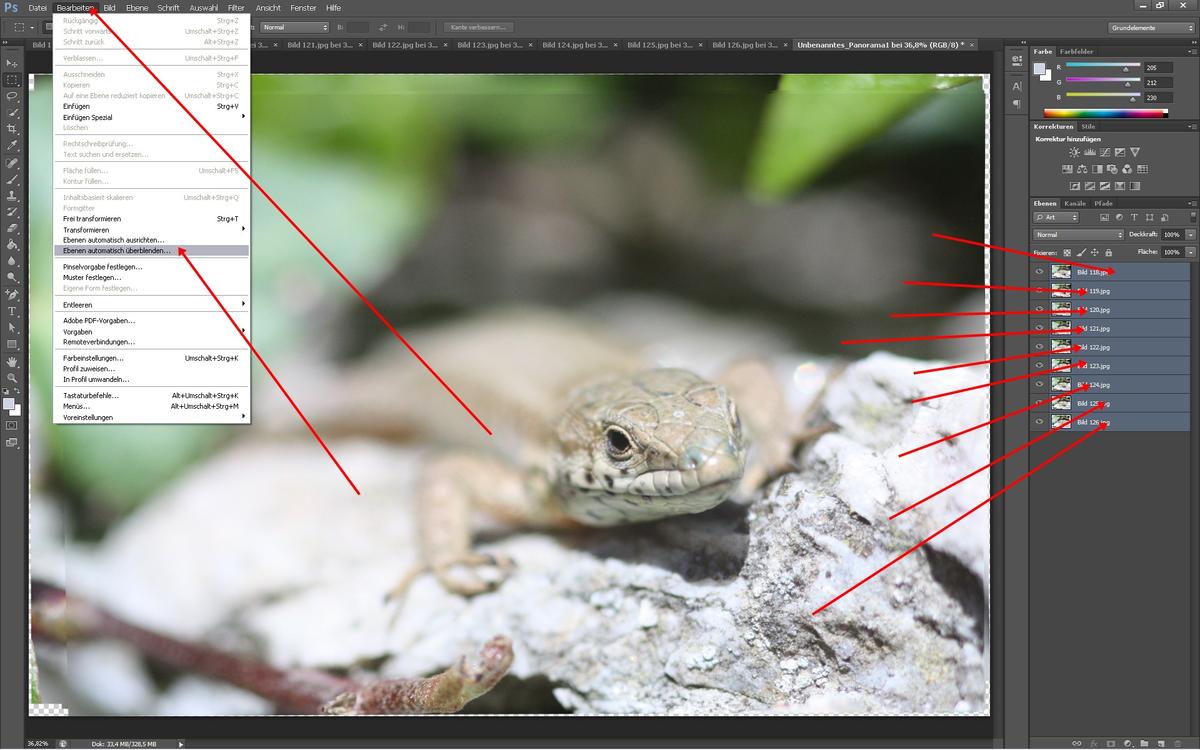Select the Brush tool
Viewport: 1200px width, 750px height.
(12, 178)
